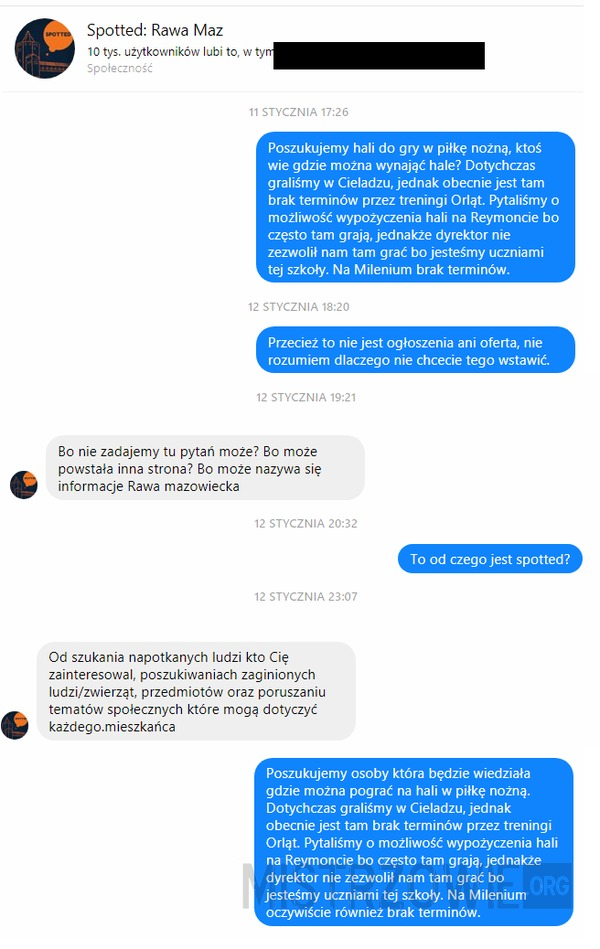Click the sender avatar beside 'Od szukania napotkanych' message
This screenshot has width=600, height=949.
tap(15, 725)
